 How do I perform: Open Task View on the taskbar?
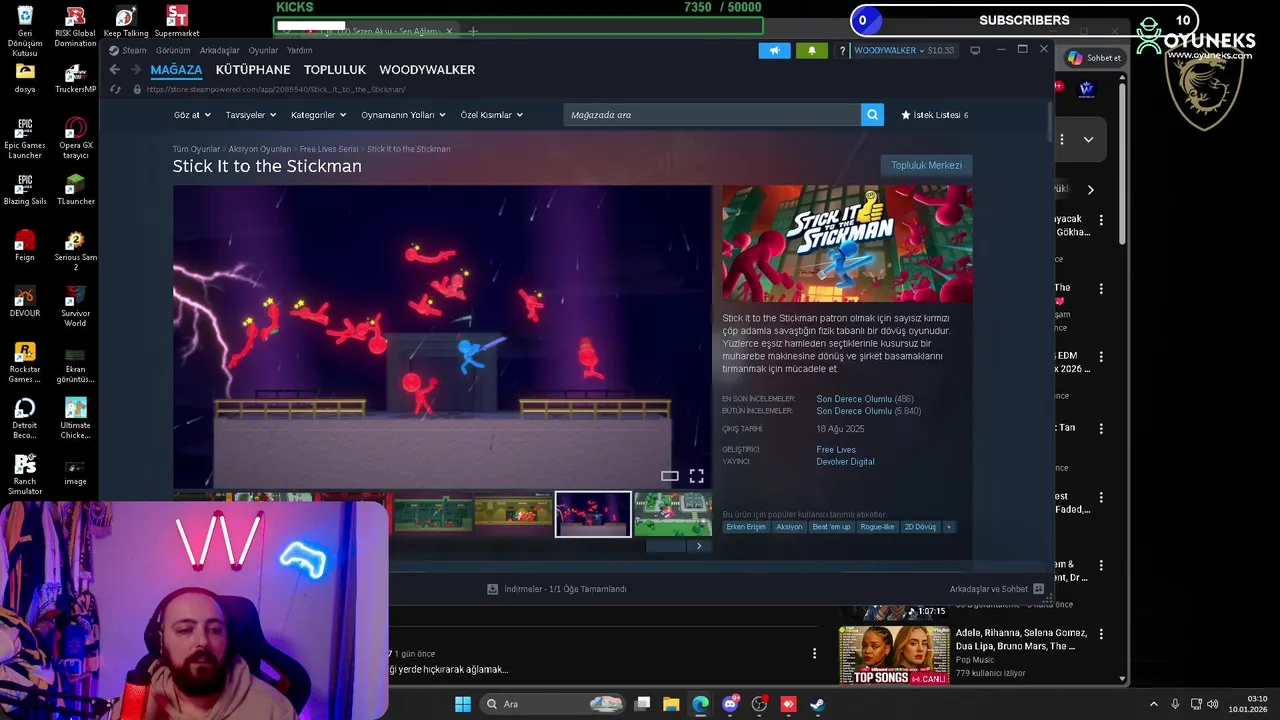[x=643, y=704]
